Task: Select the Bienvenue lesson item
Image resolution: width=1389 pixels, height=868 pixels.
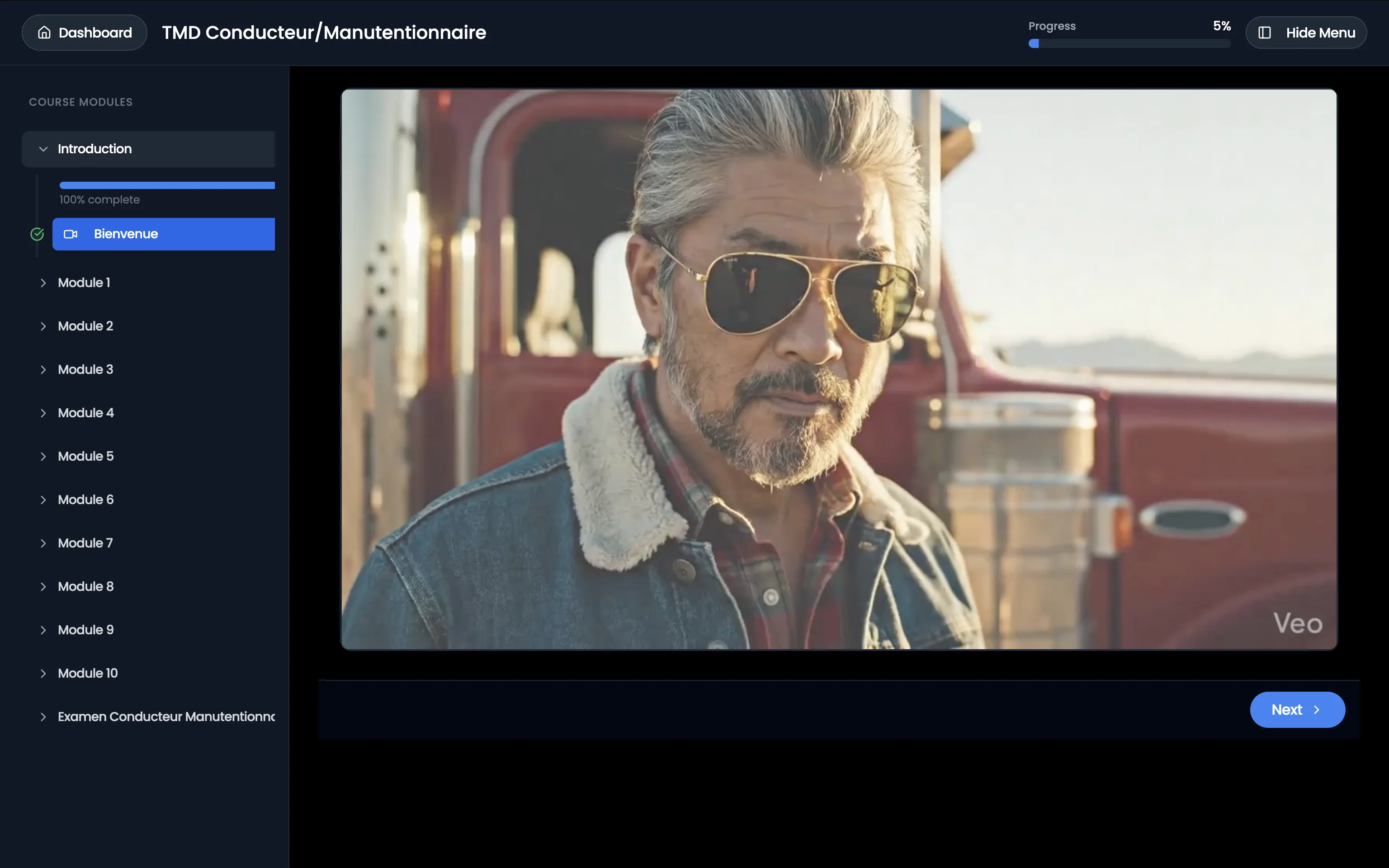Action: tap(164, 234)
